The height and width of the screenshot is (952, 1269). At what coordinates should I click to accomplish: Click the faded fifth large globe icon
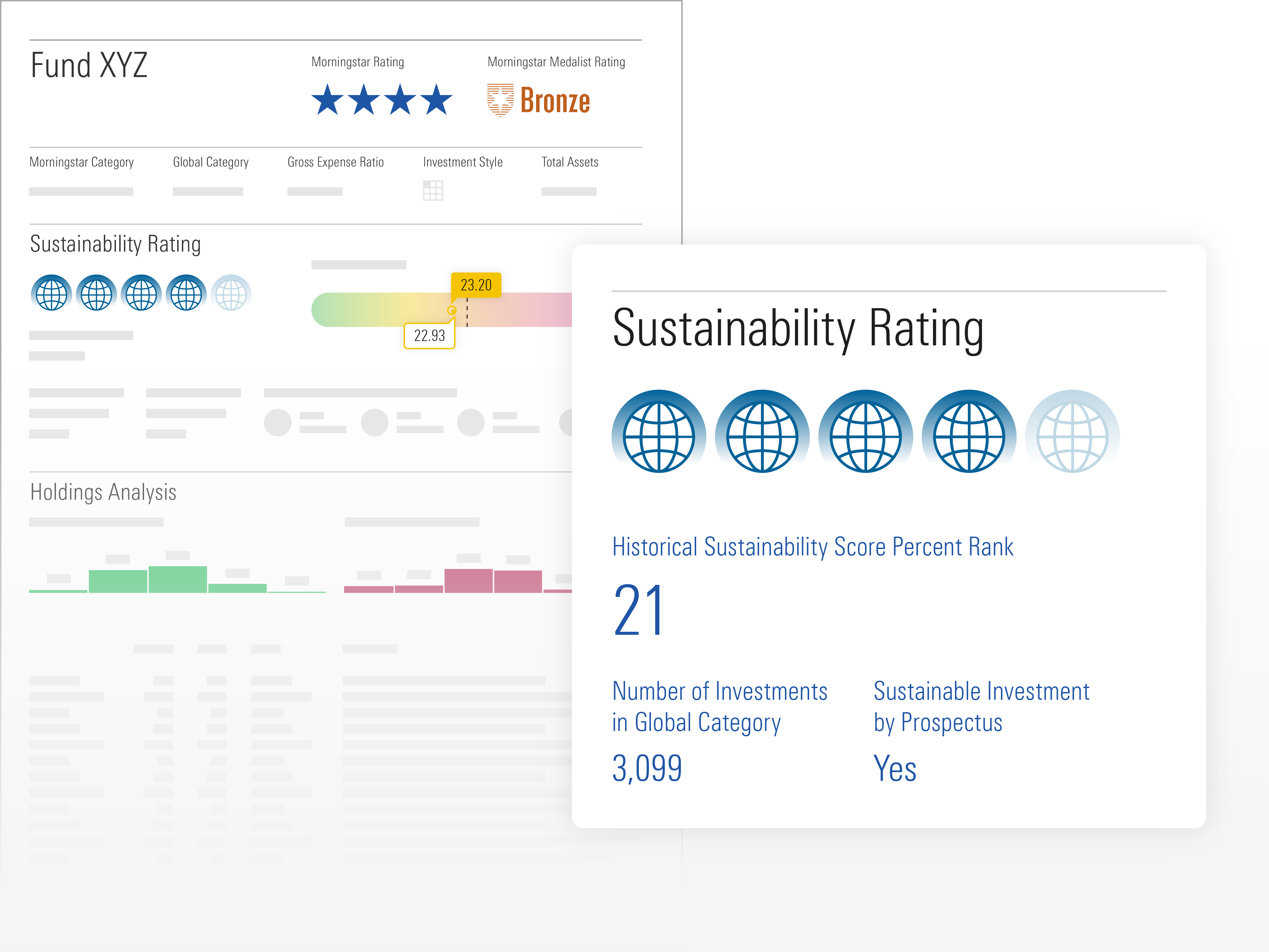click(x=1072, y=436)
